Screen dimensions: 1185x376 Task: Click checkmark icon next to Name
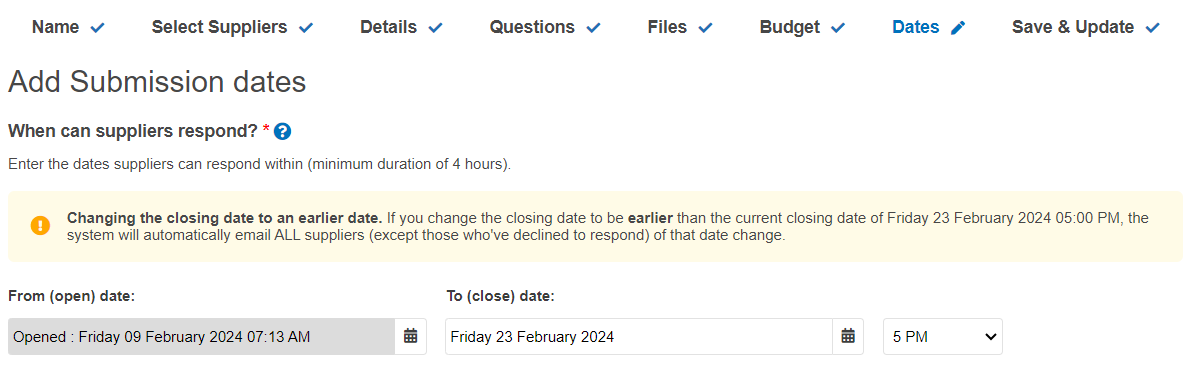click(x=97, y=28)
